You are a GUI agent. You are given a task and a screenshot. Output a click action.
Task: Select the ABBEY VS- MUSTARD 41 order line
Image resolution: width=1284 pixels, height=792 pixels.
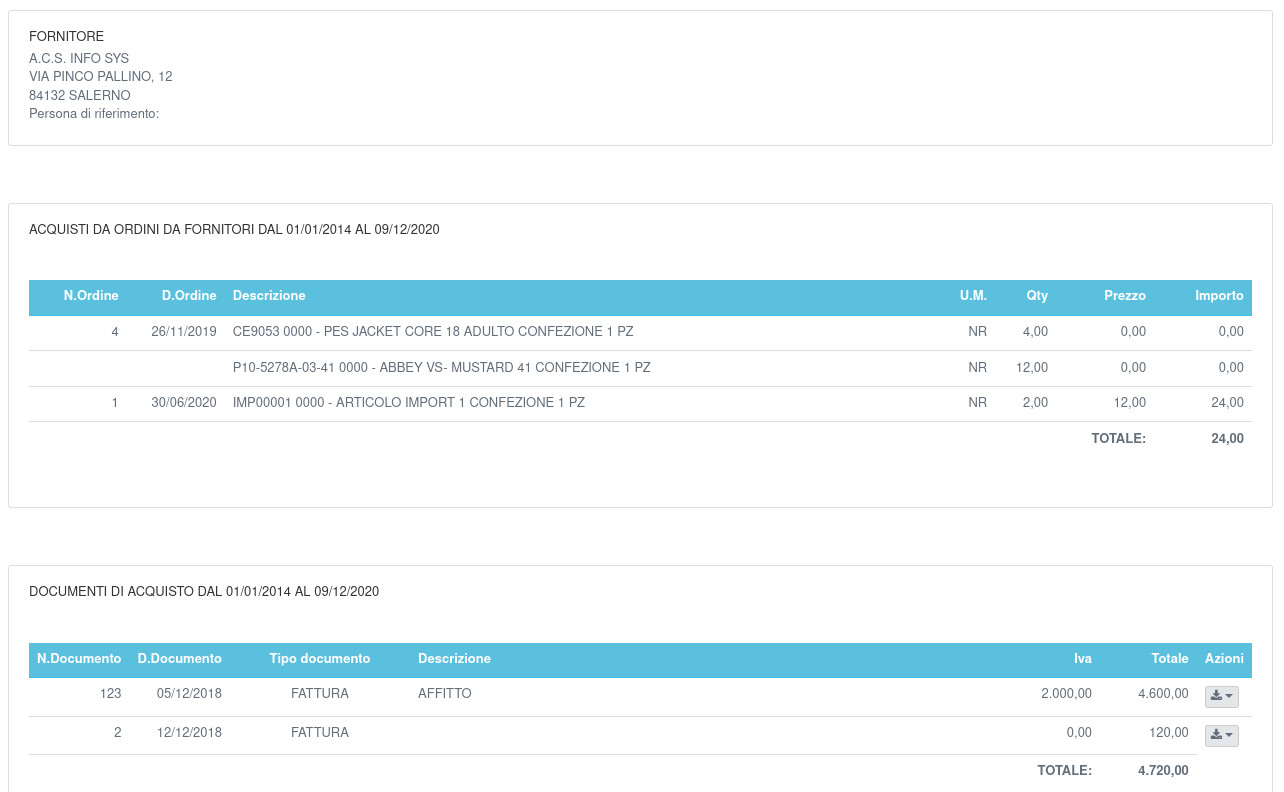[x=441, y=368]
